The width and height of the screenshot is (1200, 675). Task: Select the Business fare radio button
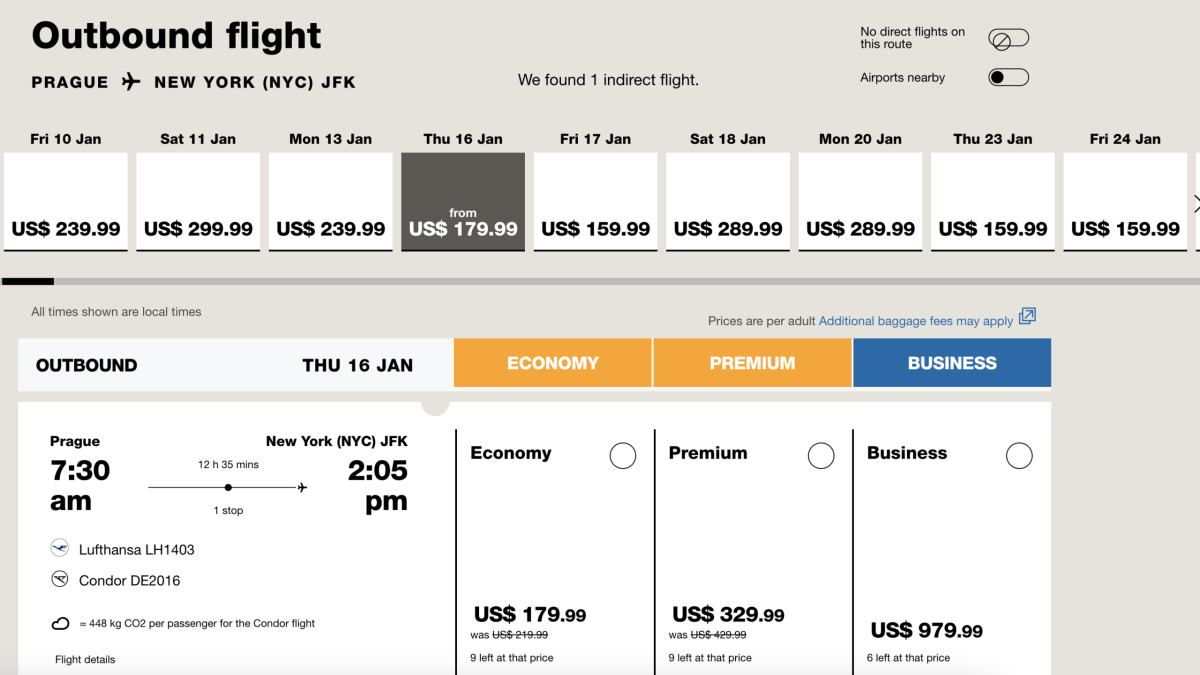1019,456
